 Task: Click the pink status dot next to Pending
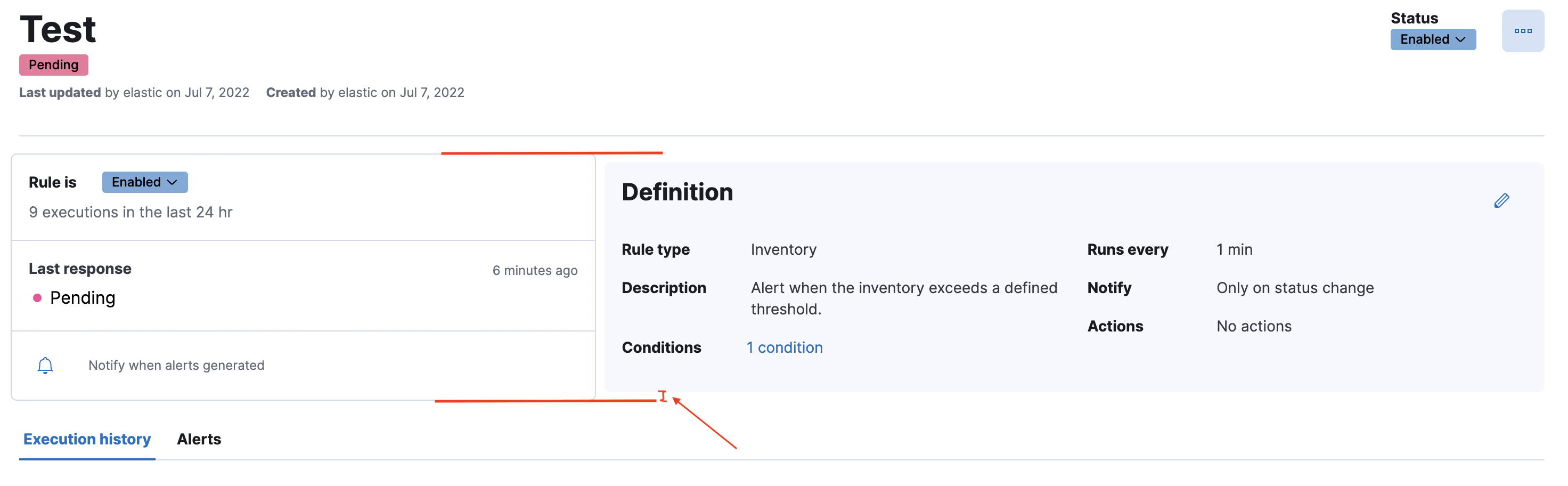38,298
